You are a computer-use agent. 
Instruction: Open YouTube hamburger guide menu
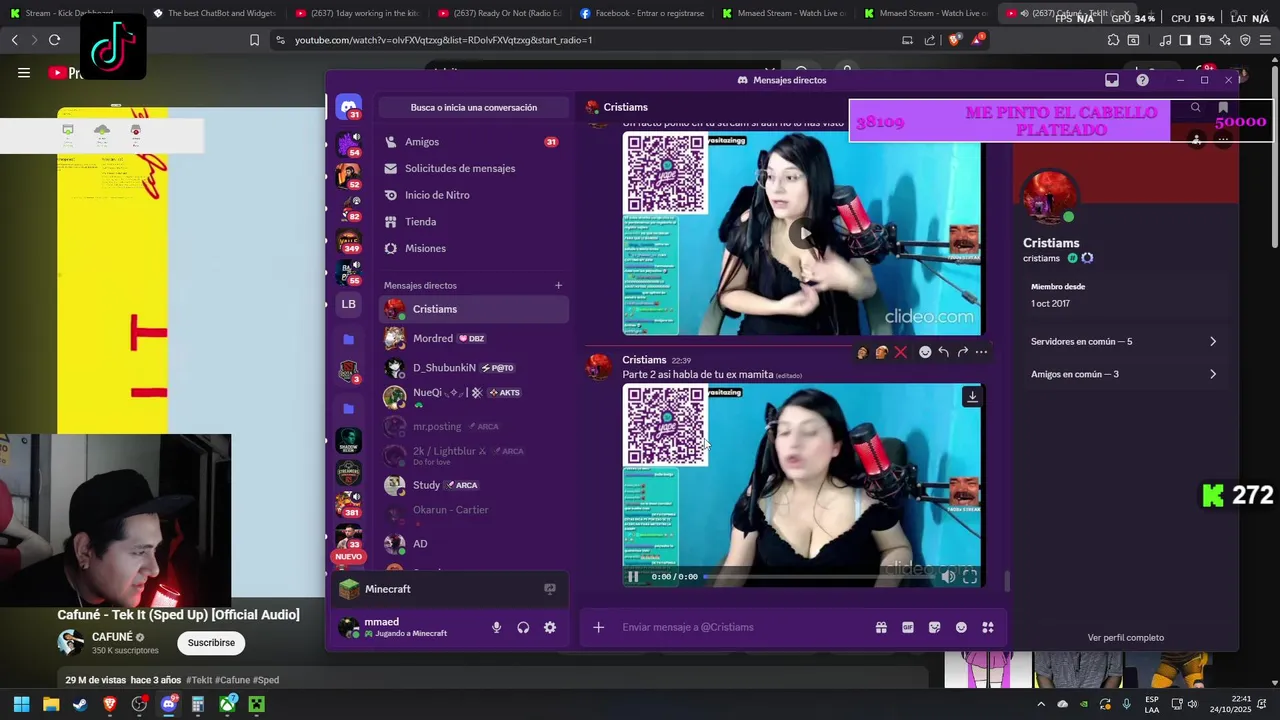point(24,73)
